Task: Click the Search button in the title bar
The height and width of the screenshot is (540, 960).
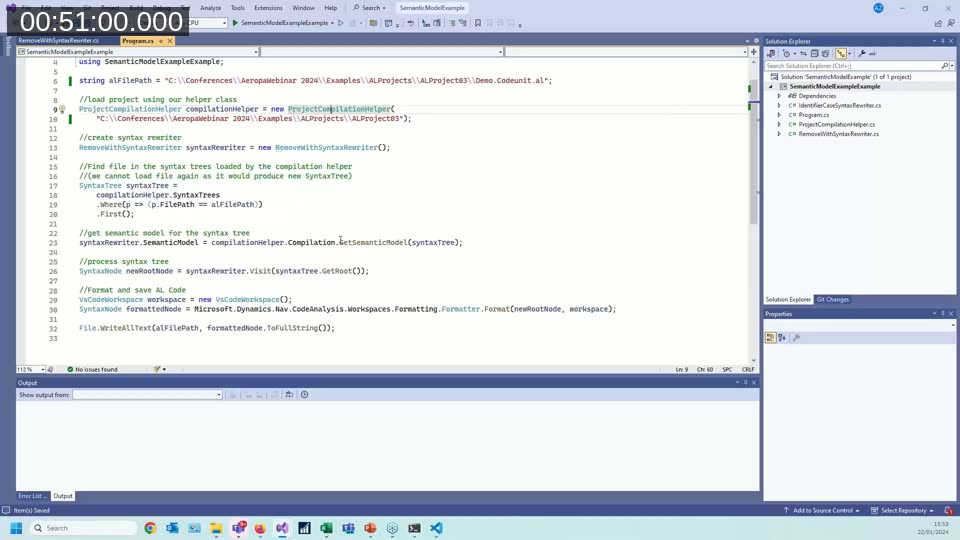Action: tap(369, 8)
